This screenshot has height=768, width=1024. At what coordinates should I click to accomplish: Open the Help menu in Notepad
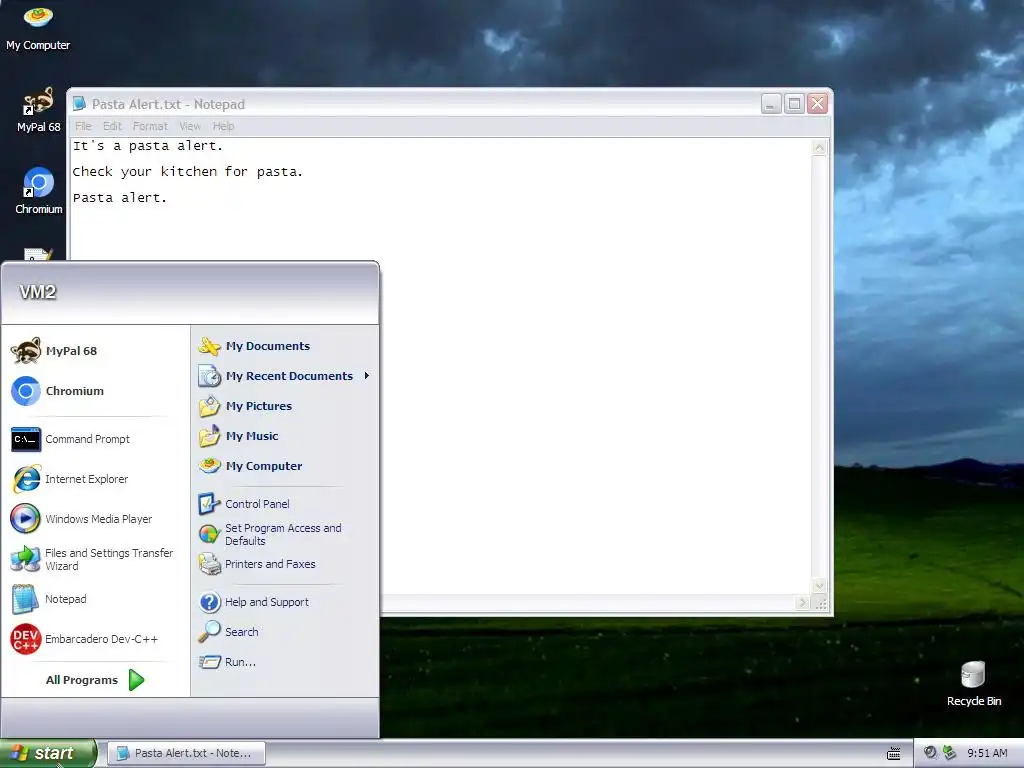[x=223, y=126]
